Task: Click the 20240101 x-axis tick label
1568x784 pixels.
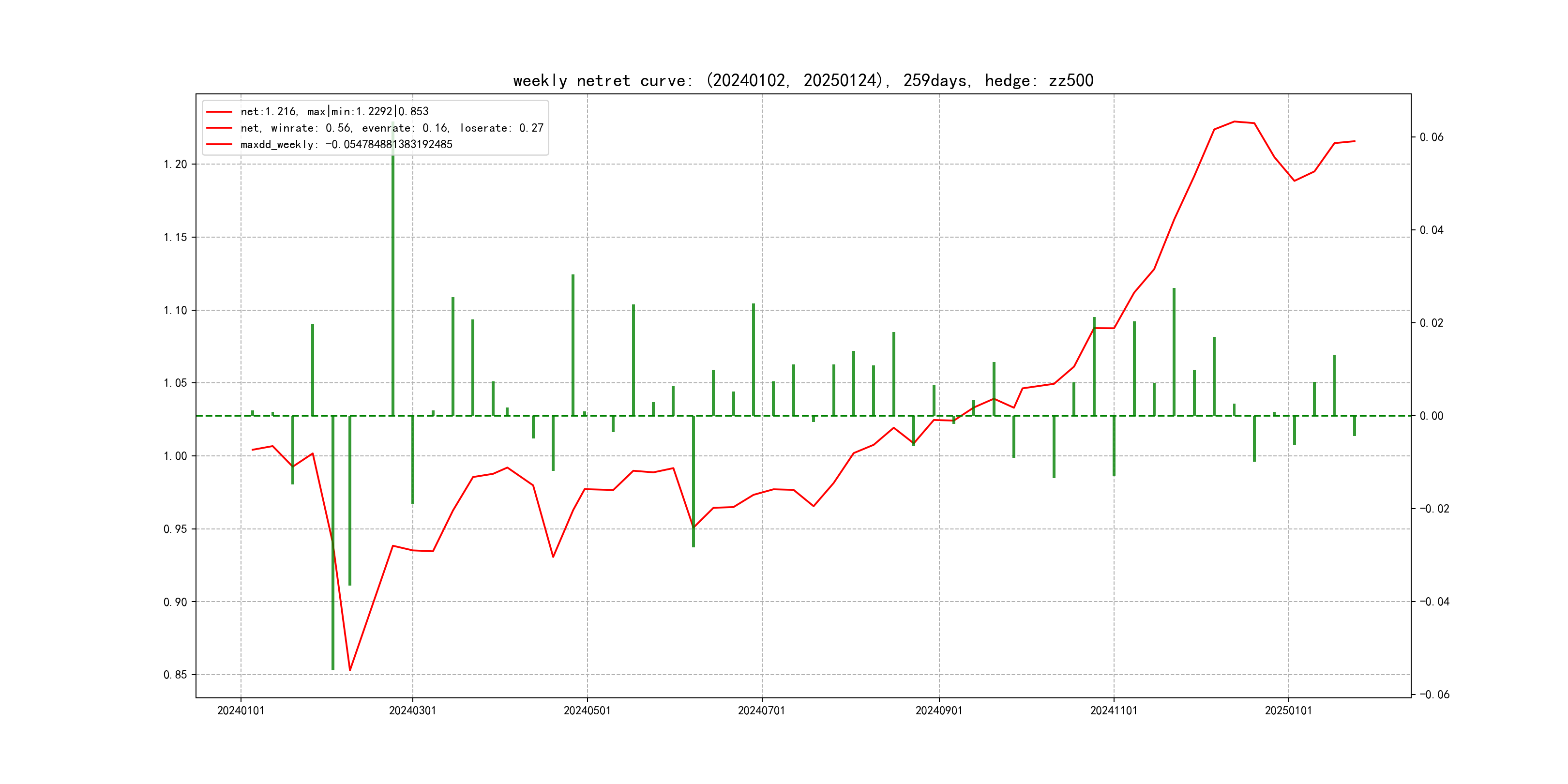Action: click(241, 710)
